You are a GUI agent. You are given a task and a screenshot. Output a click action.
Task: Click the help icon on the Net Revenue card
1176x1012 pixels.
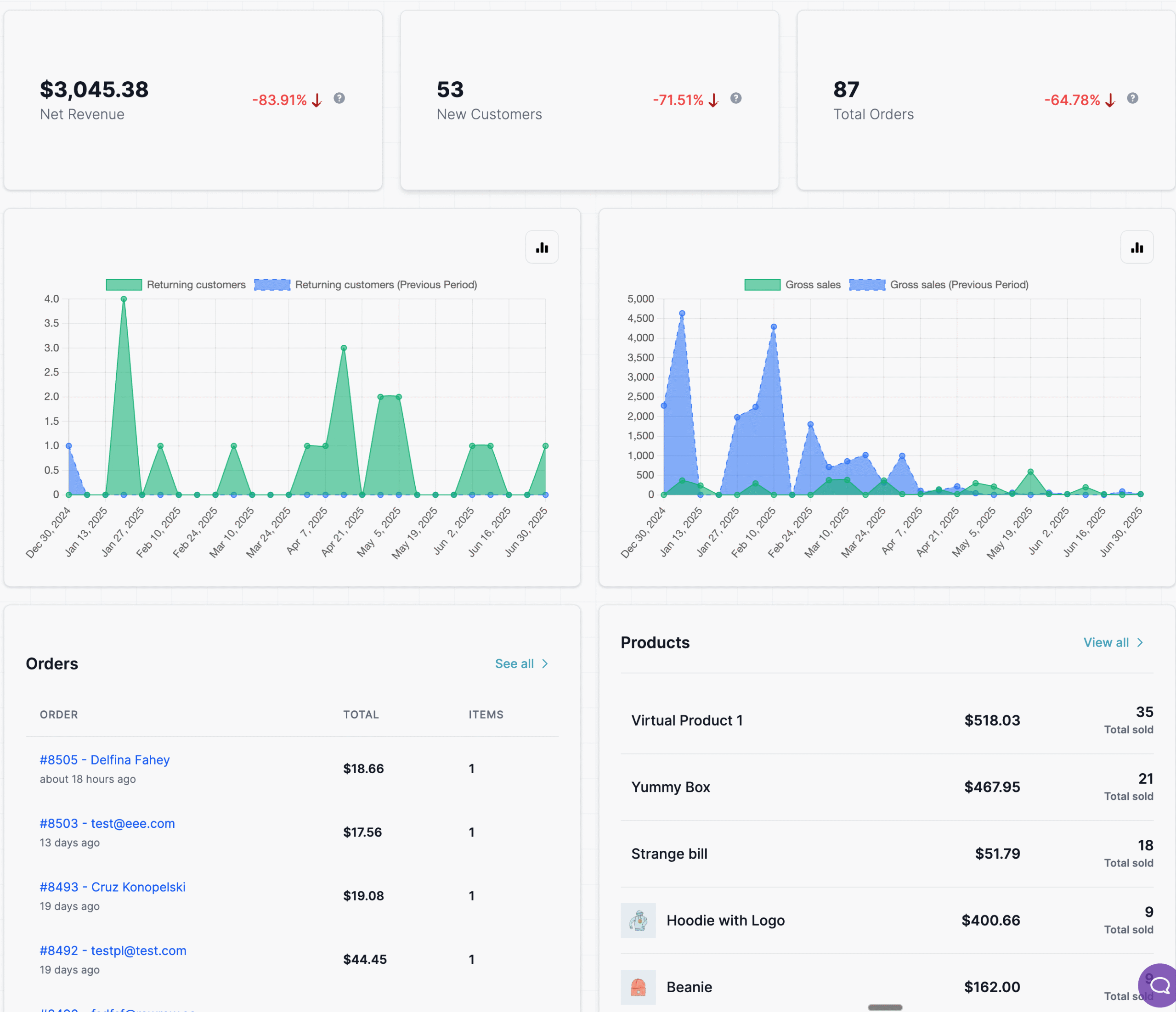(x=339, y=98)
